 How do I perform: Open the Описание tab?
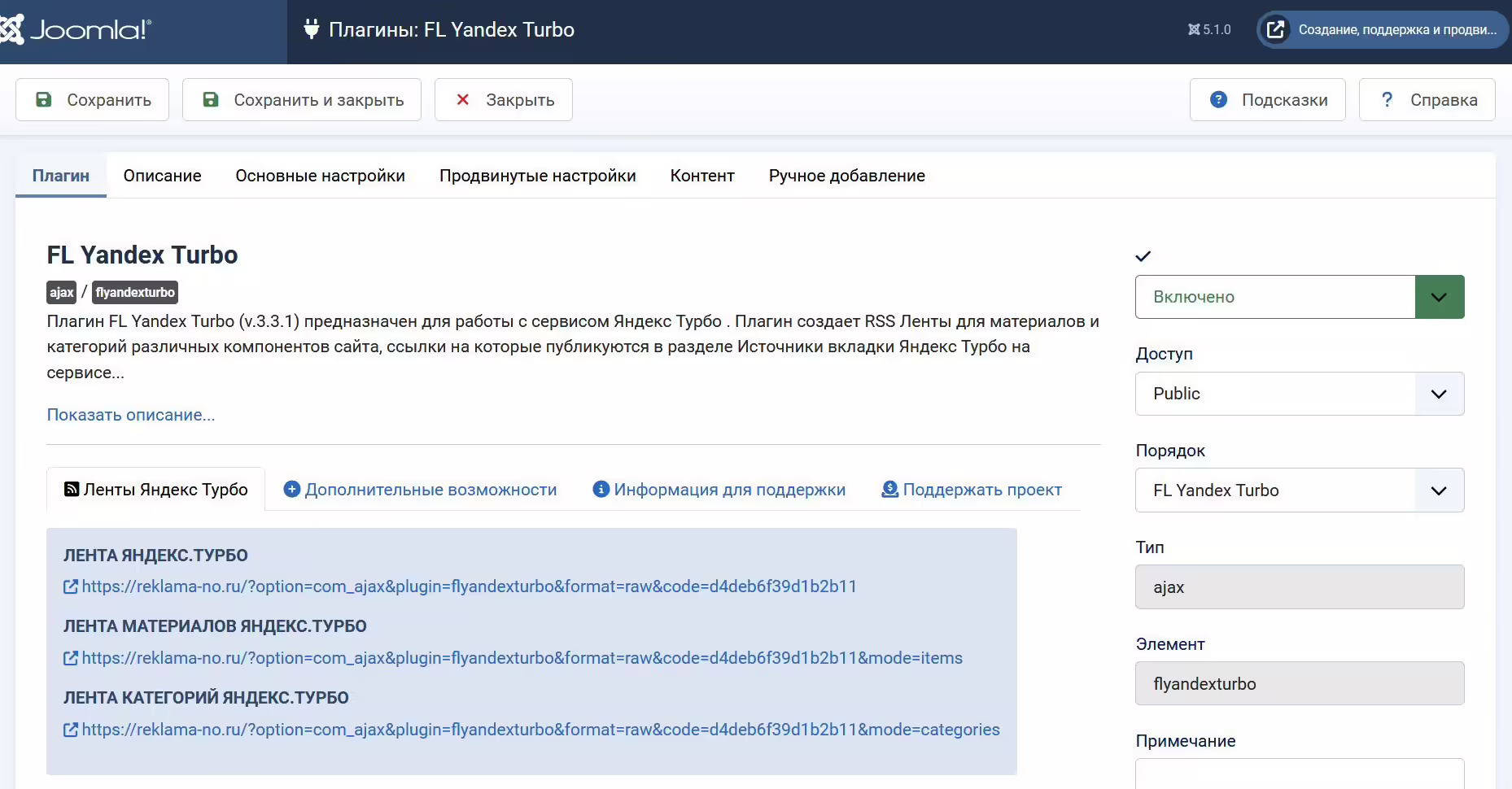coord(163,176)
